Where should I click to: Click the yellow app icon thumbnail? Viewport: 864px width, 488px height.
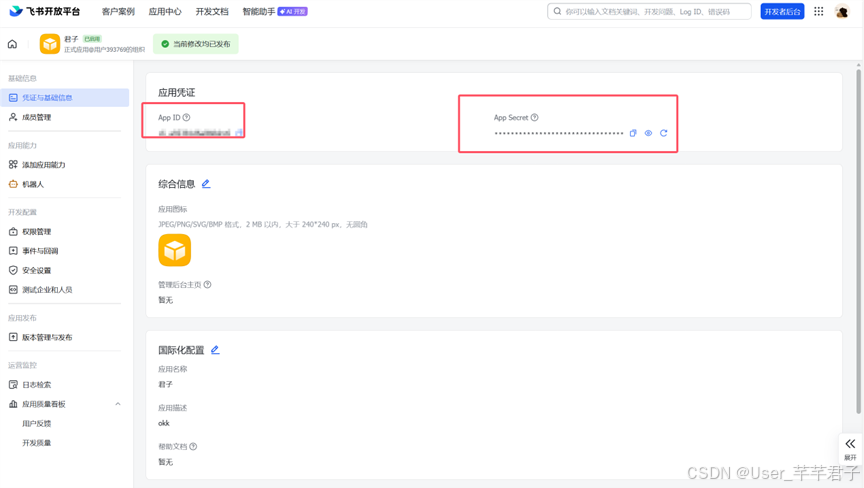pos(175,250)
